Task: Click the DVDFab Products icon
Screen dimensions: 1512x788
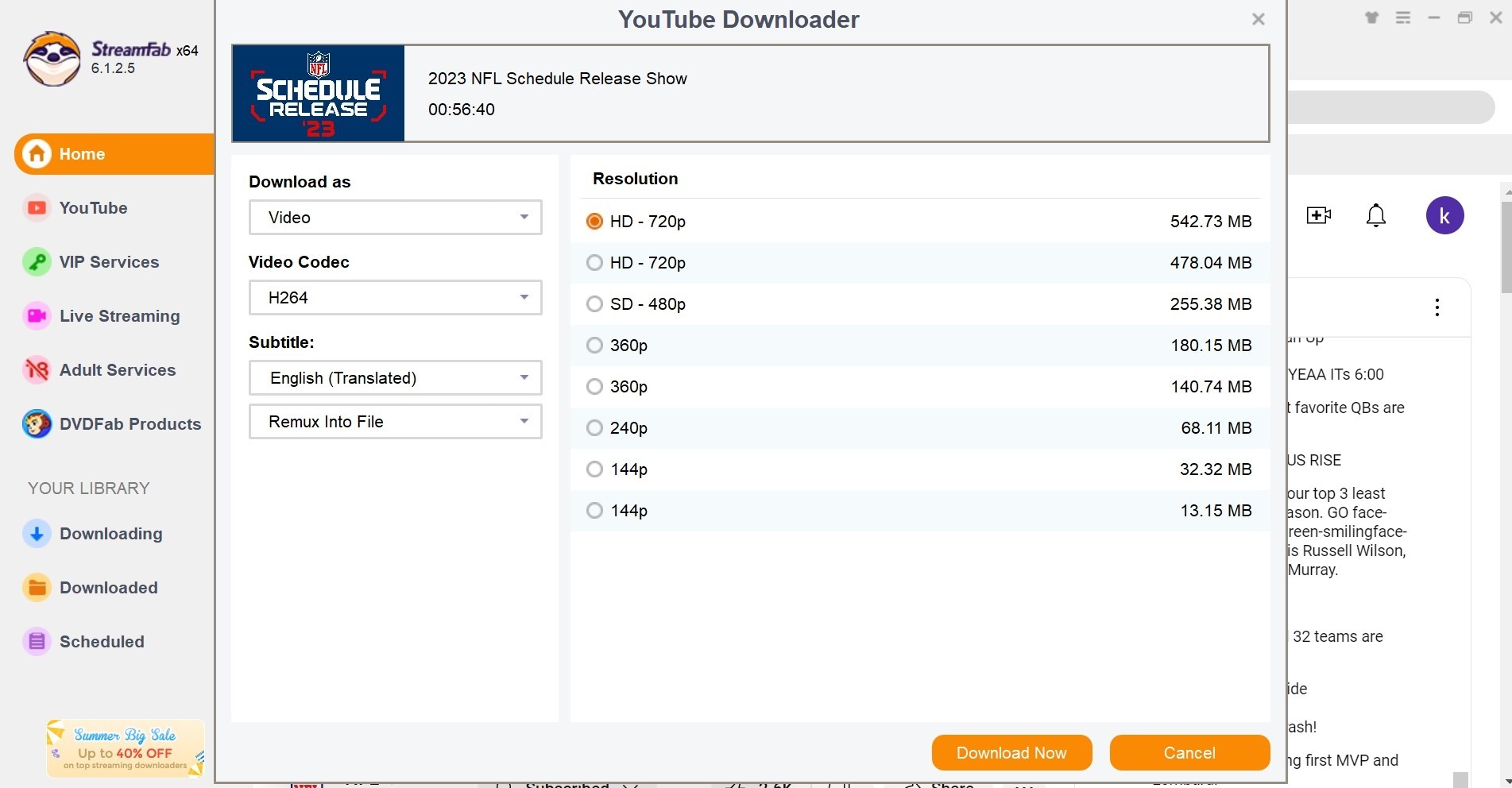Action: 37,424
